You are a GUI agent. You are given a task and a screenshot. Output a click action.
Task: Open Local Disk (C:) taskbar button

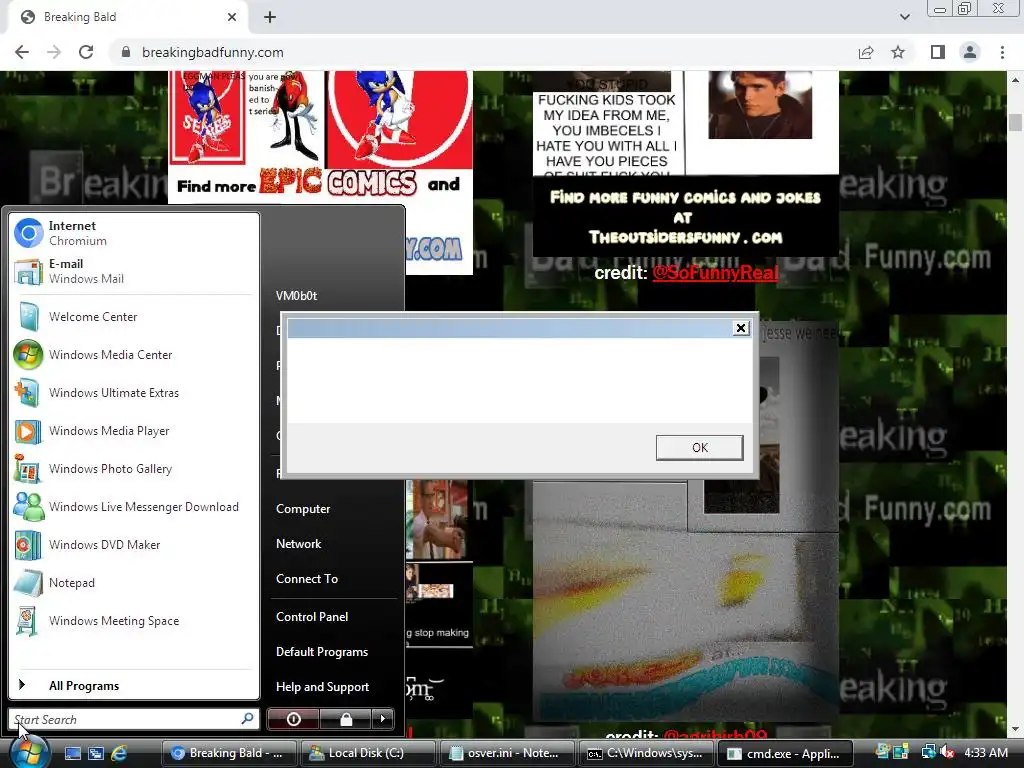368,753
